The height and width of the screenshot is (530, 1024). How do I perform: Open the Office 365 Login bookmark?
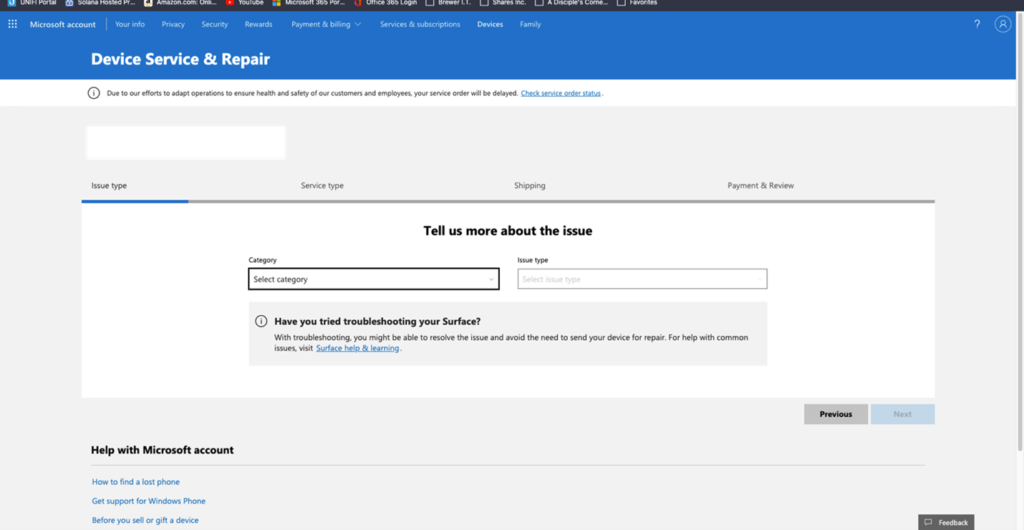(385, 3)
